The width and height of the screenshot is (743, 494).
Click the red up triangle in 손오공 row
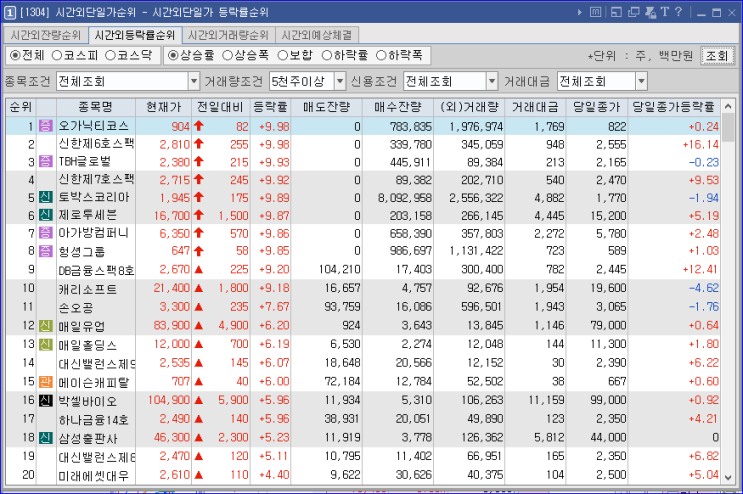(199, 307)
